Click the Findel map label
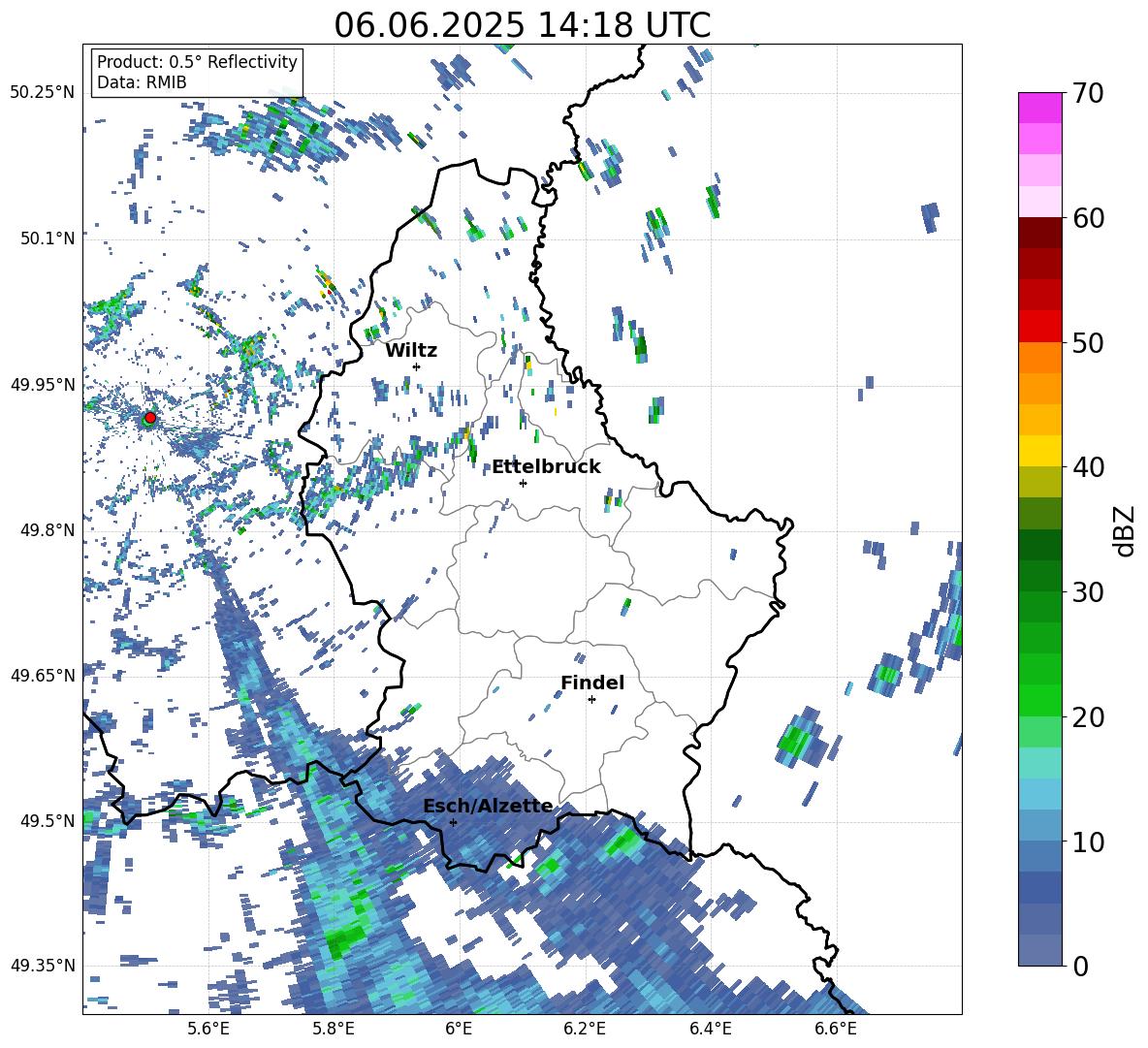1148x1048 pixels. 592,683
